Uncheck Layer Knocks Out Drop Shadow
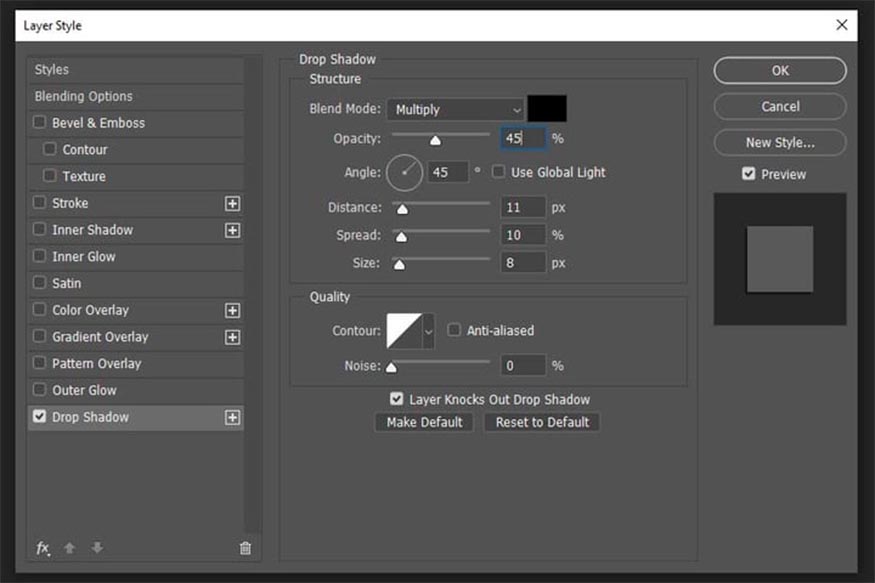The width and height of the screenshot is (875, 583). pos(396,399)
